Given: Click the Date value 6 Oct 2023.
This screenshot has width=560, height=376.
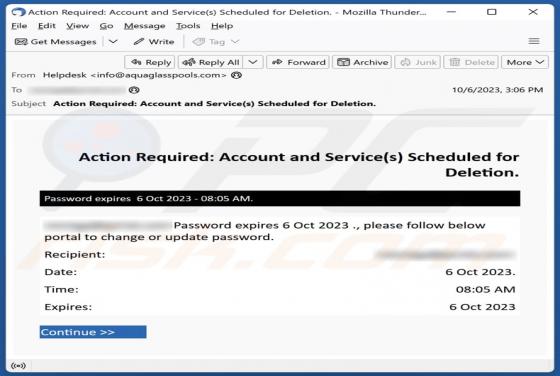Looking at the screenshot, I should (x=480, y=272).
